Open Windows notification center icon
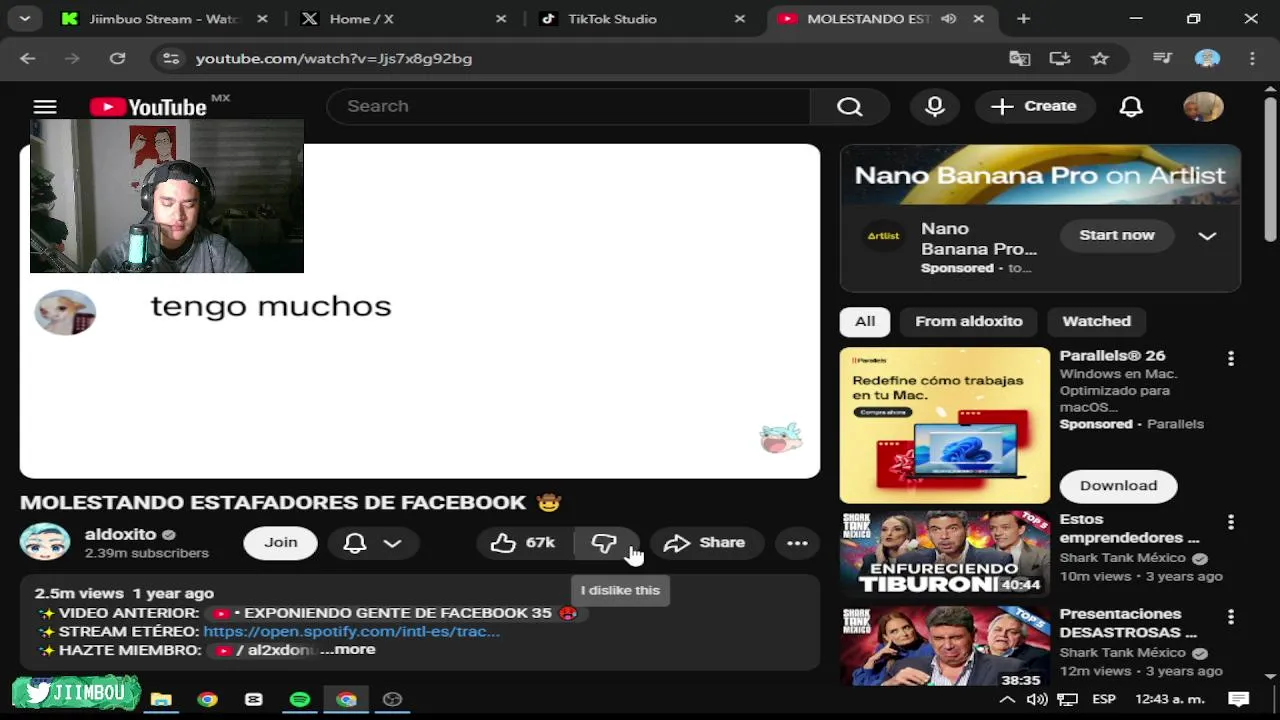1280x720 pixels. (1238, 699)
